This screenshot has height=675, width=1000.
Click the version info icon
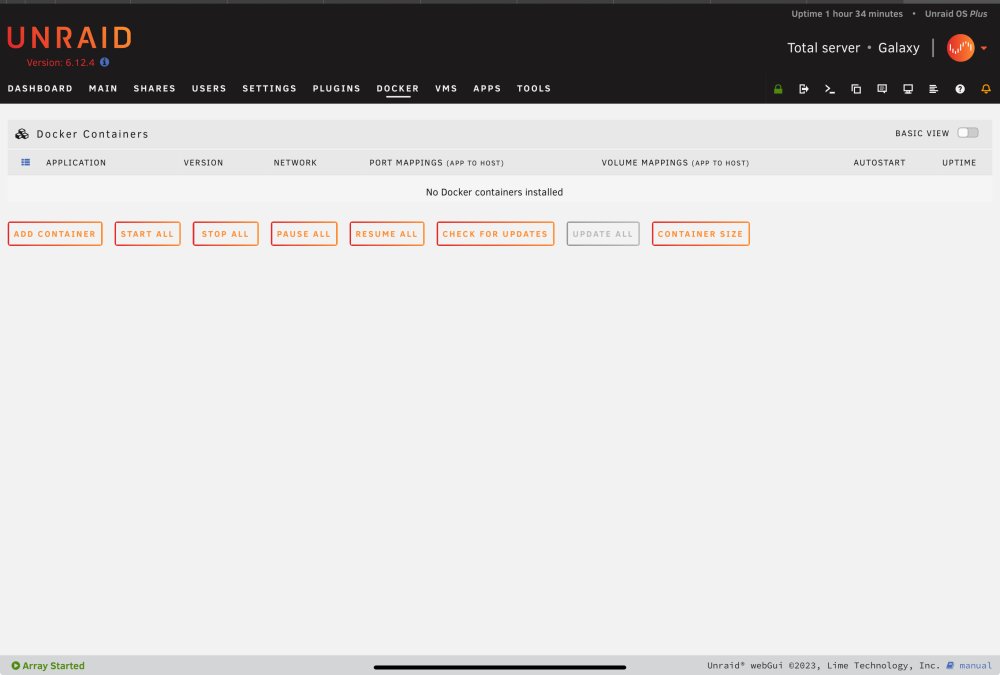click(105, 62)
